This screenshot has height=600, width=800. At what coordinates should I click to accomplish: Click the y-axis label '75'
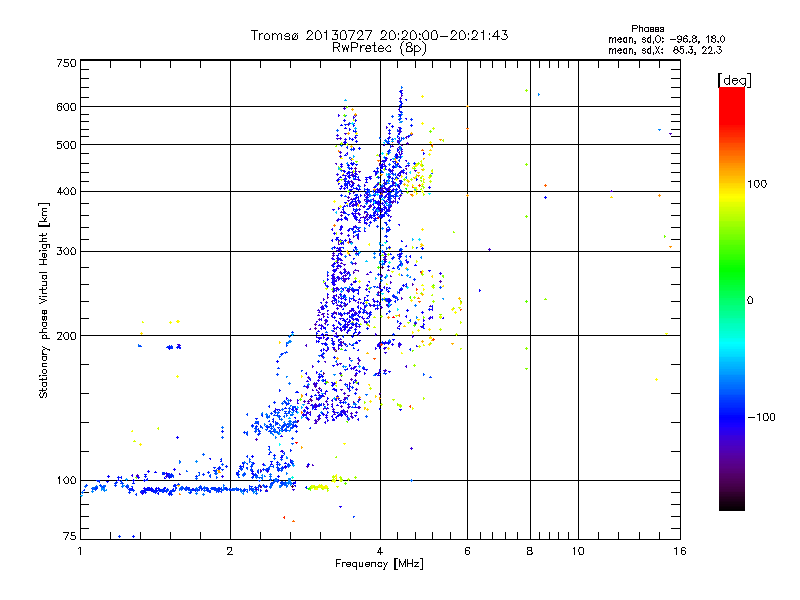(x=70, y=536)
